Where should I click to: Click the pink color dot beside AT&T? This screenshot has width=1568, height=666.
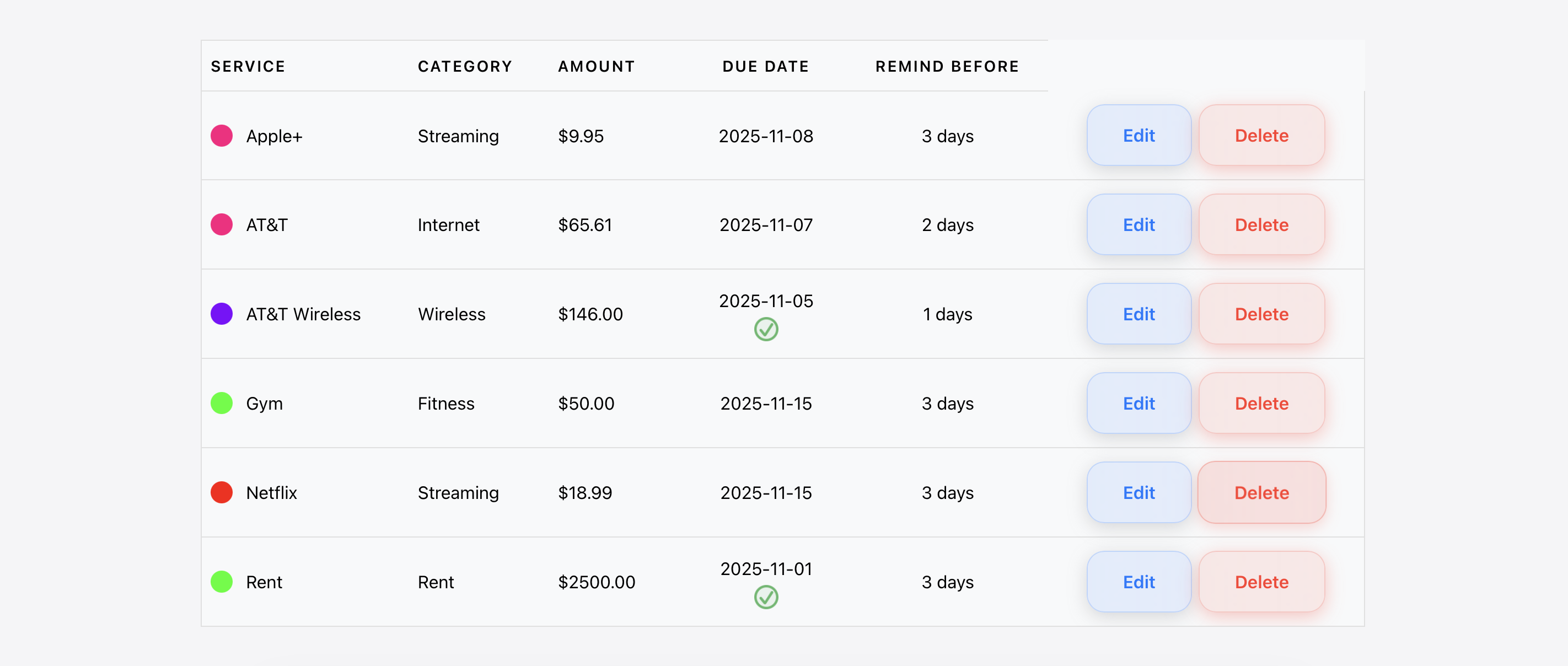pos(222,224)
